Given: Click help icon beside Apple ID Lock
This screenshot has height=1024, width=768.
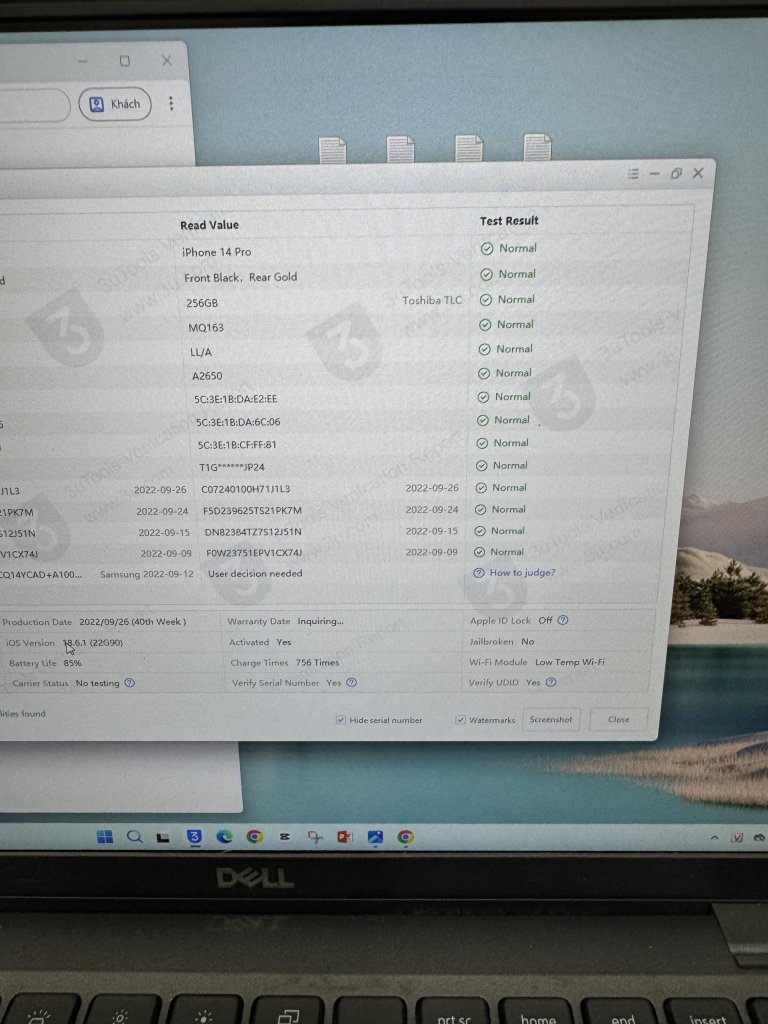Looking at the screenshot, I should (563, 620).
